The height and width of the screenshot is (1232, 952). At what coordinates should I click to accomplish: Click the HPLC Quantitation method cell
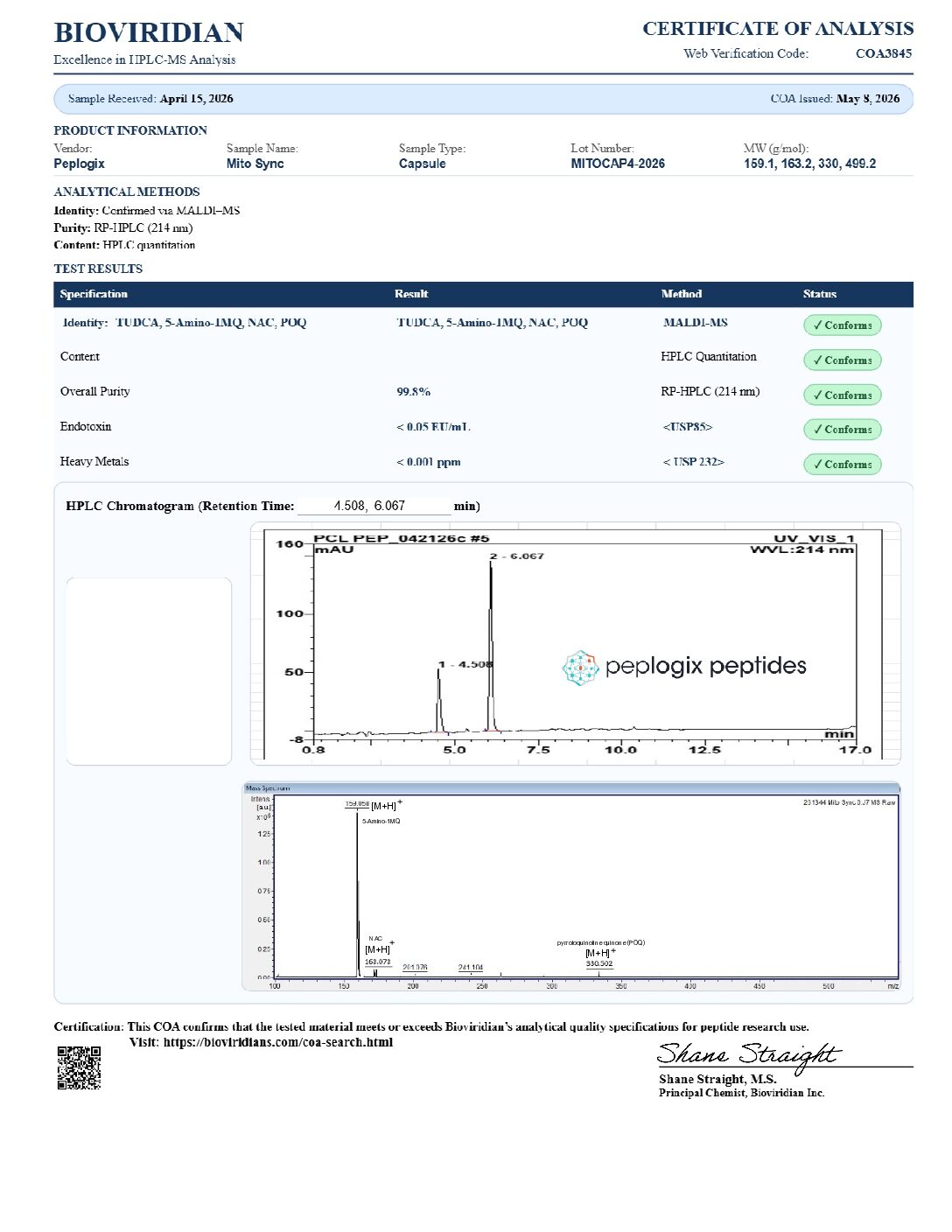(709, 357)
